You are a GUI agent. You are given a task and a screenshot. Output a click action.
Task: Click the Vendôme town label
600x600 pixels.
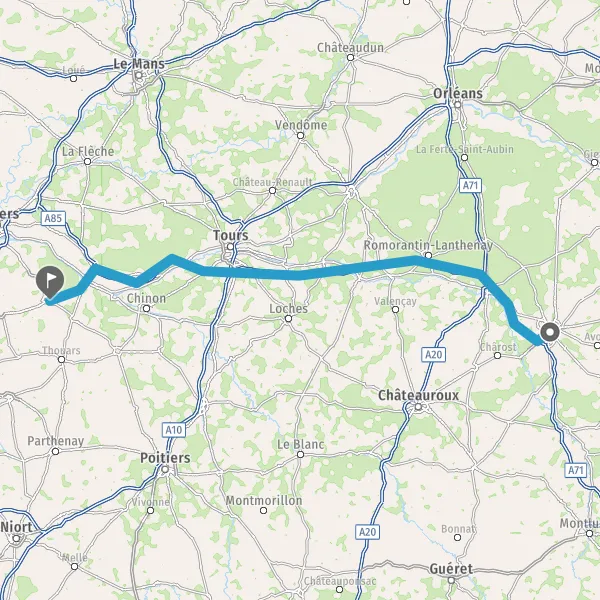coord(301,125)
